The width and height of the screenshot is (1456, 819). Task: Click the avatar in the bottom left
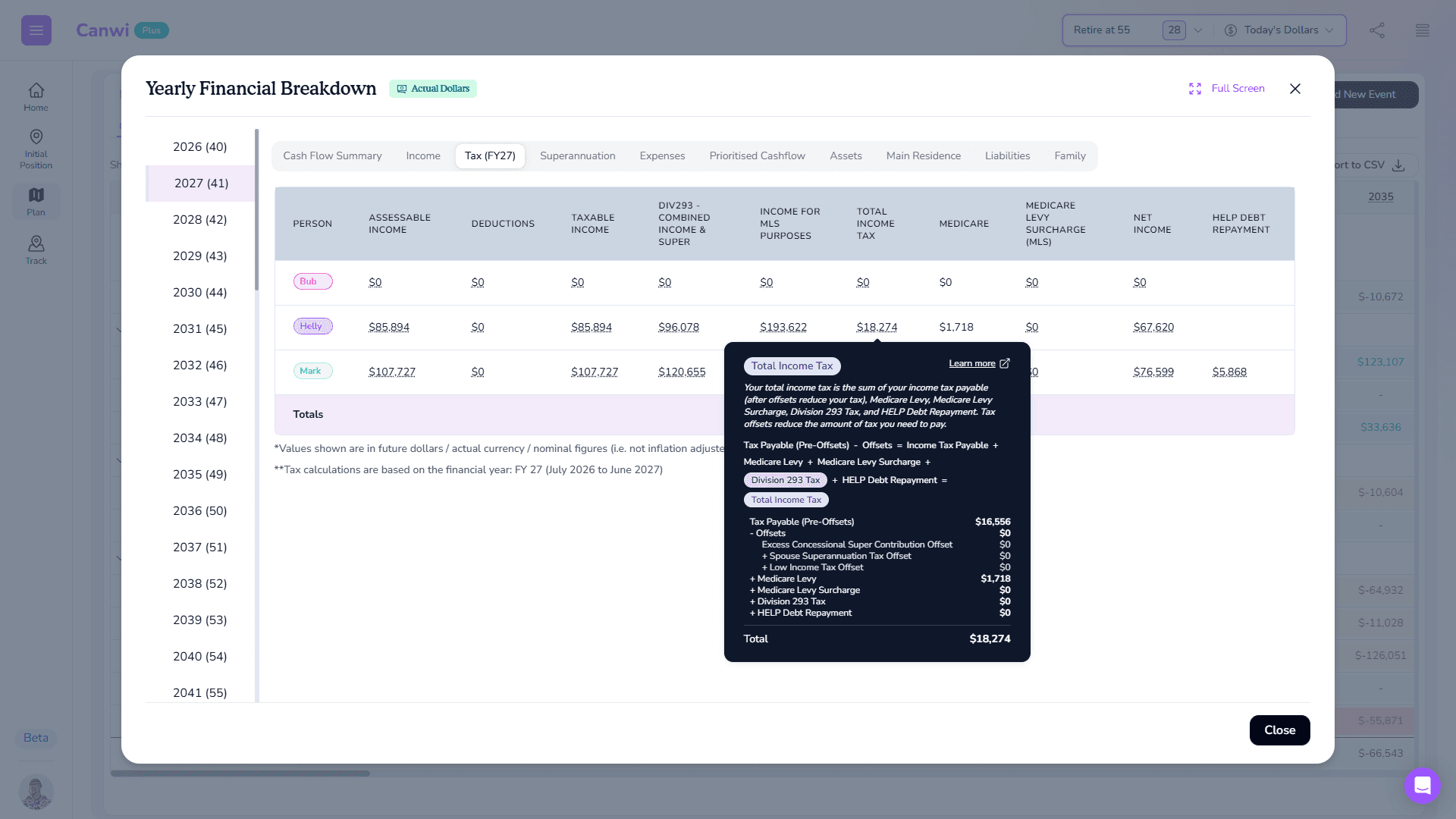point(36,792)
